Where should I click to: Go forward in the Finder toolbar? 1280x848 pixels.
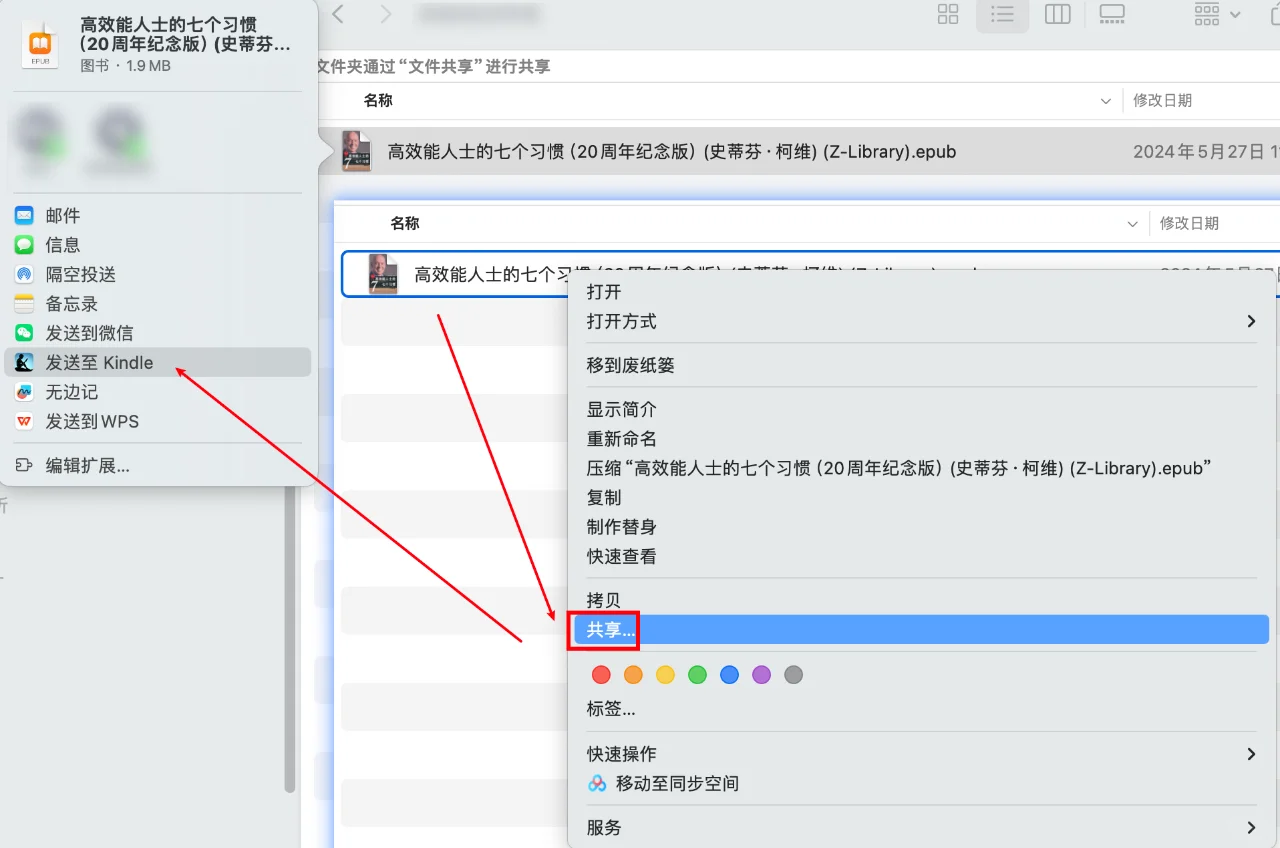[x=386, y=14]
